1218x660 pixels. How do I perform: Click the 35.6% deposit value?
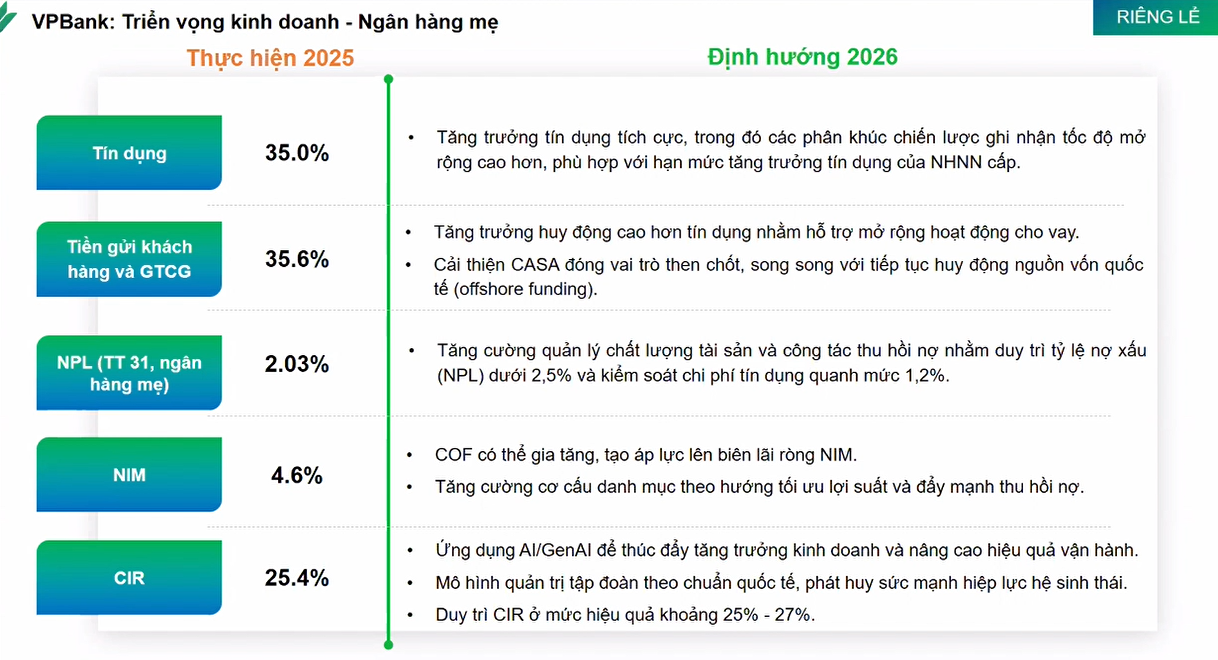click(297, 259)
